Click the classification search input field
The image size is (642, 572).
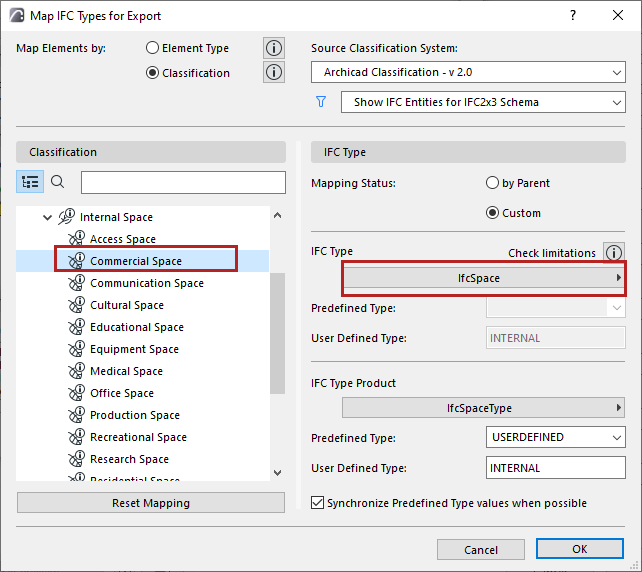(183, 182)
